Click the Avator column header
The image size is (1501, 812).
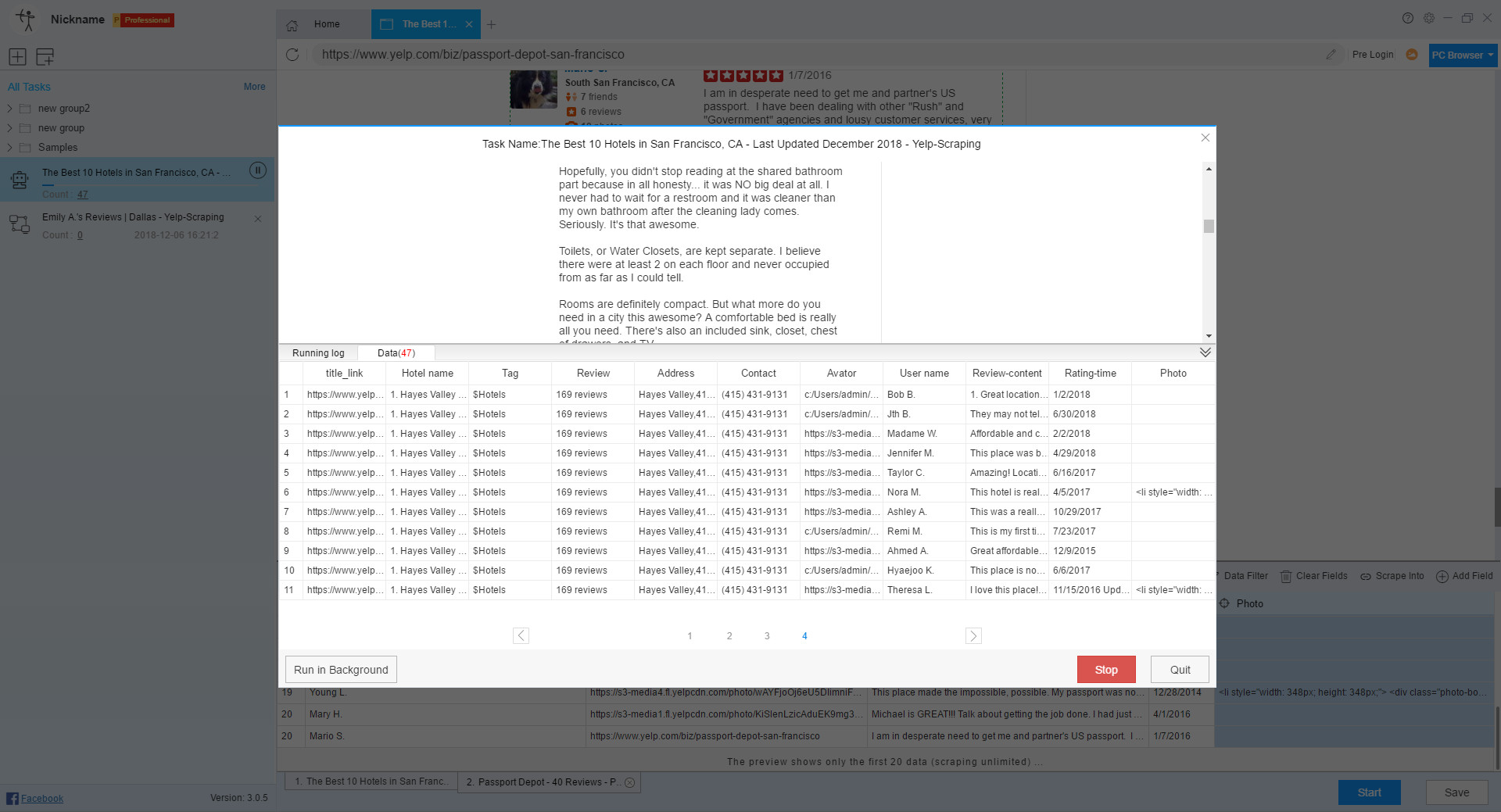(x=841, y=374)
